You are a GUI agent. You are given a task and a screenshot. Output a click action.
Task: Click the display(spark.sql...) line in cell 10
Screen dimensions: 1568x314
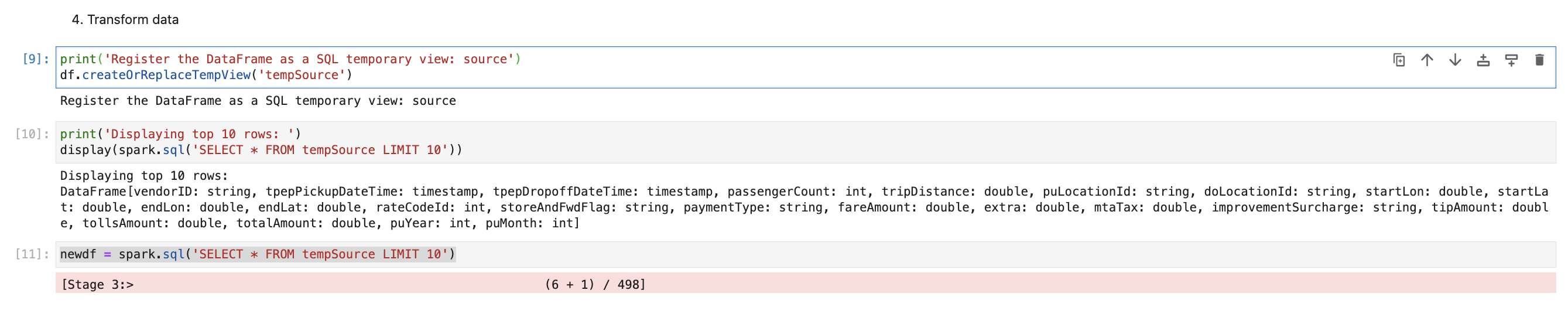point(261,150)
